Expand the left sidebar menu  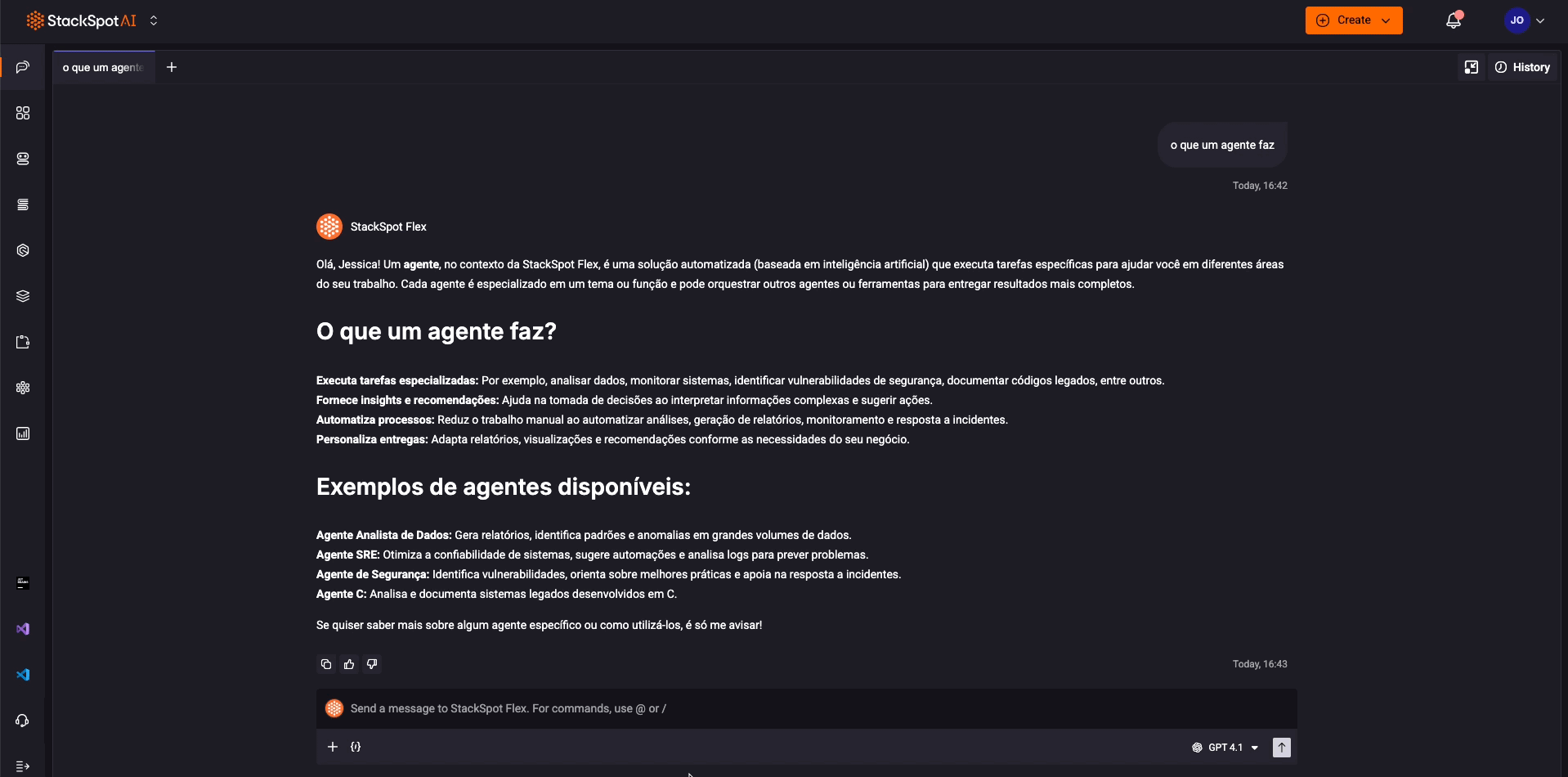click(x=23, y=766)
